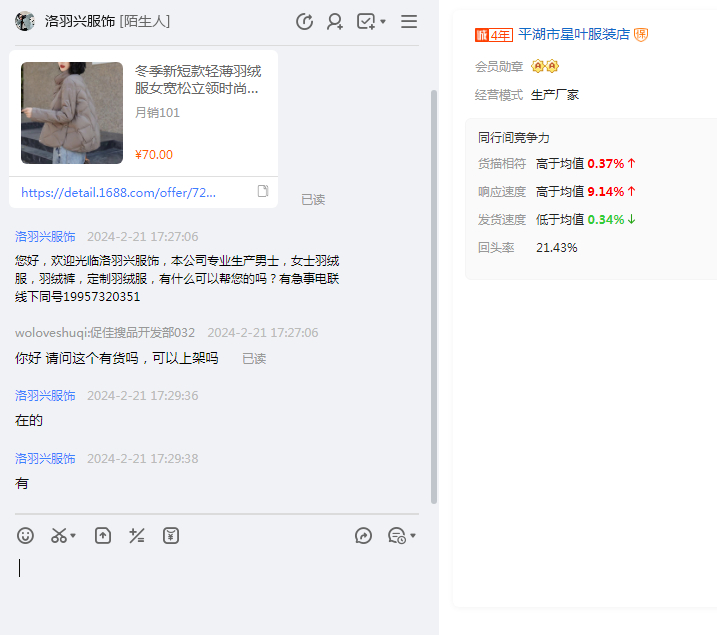This screenshot has width=717, height=635.
Task: Click sender name 洛羽兴服饰 at 17:29:36
Action: [45, 395]
